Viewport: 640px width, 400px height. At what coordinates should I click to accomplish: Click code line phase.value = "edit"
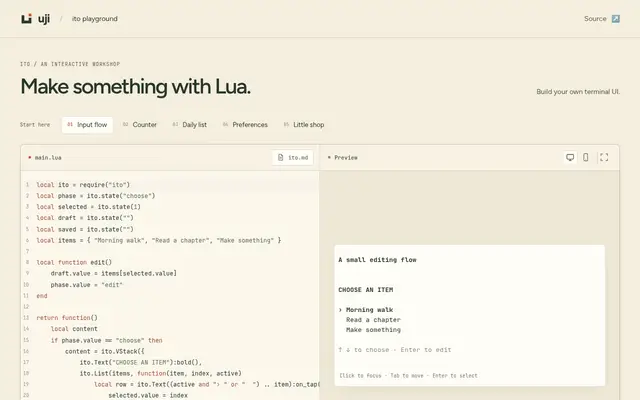coord(87,285)
